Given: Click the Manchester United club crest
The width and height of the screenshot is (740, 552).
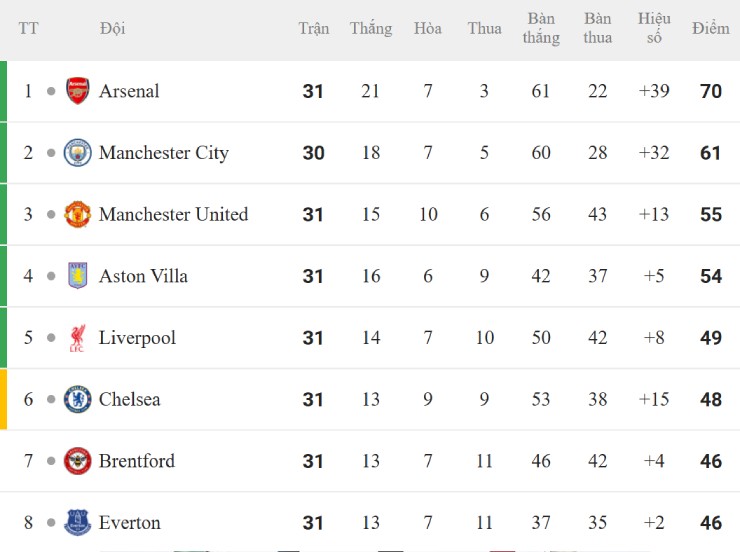Looking at the screenshot, I should pyautogui.click(x=77, y=214).
